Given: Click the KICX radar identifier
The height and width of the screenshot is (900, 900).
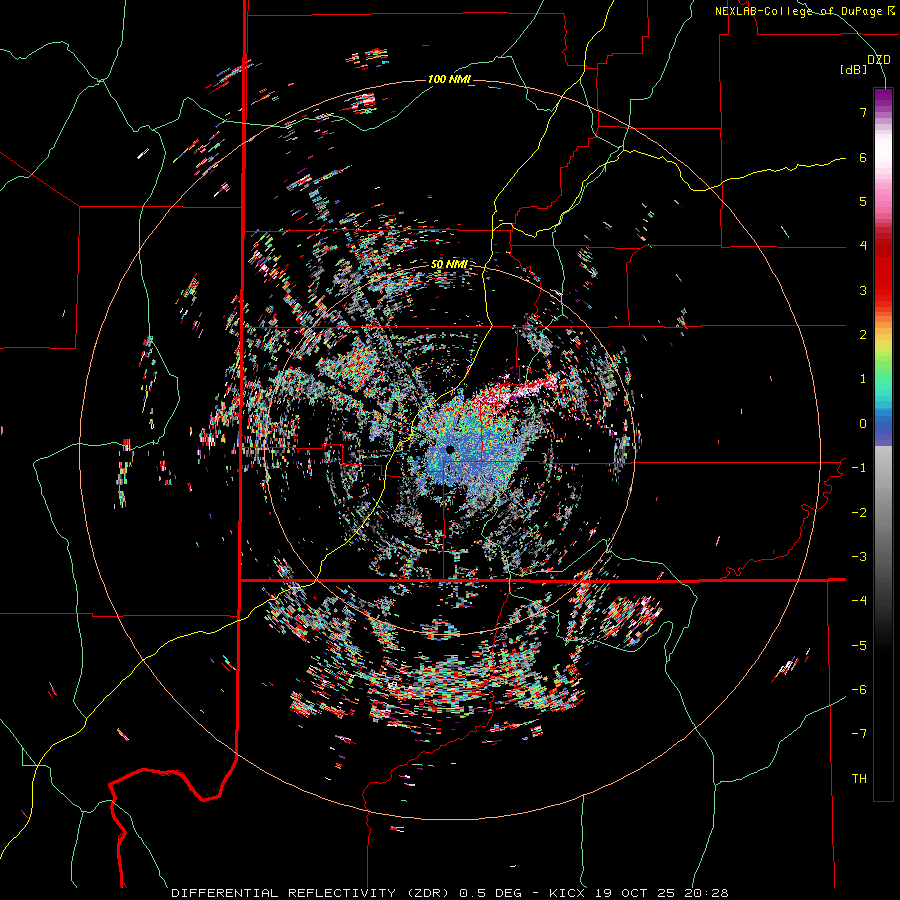Looking at the screenshot, I should pos(569,893).
